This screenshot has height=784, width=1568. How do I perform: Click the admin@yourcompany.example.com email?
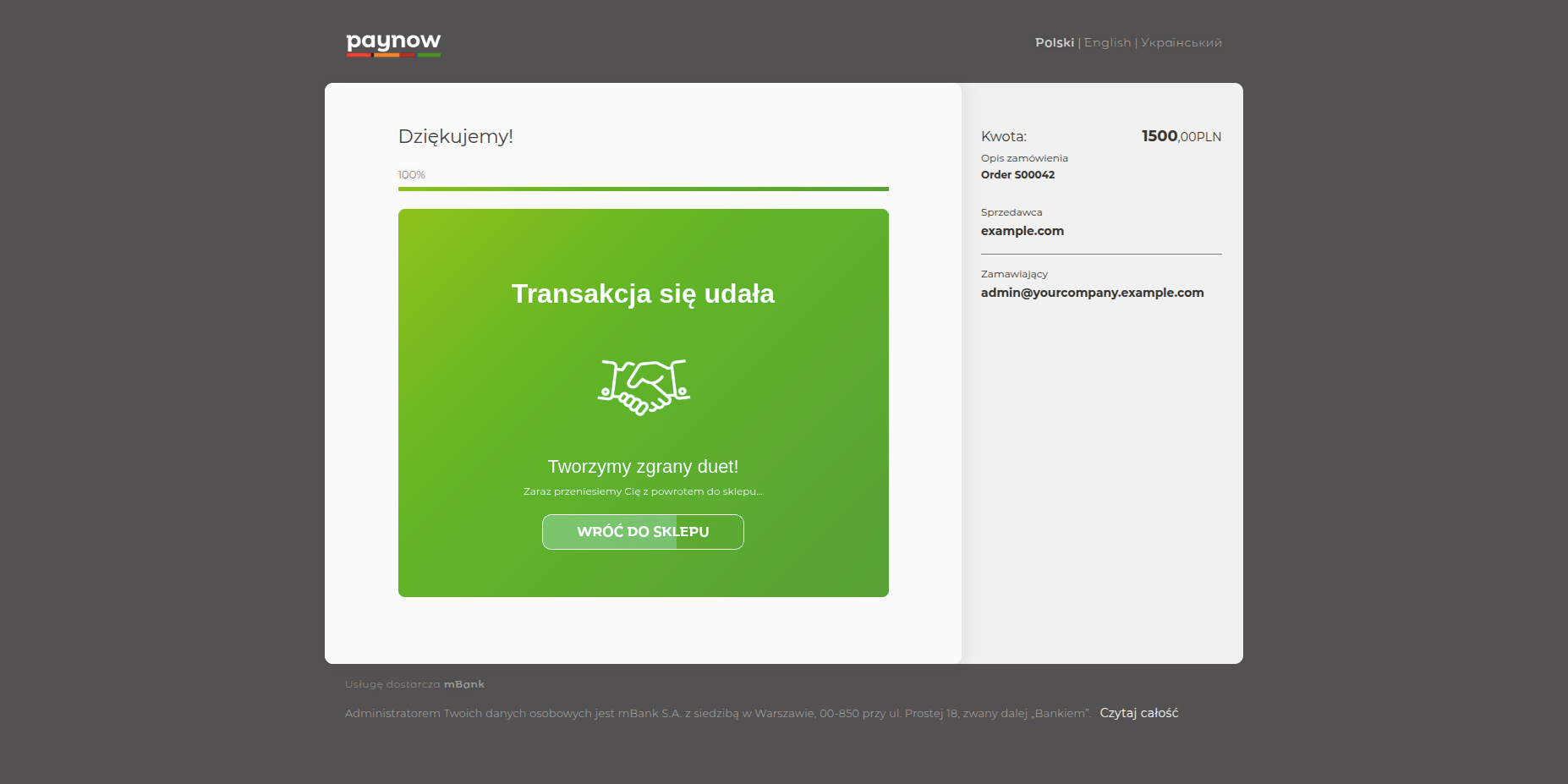point(1092,293)
